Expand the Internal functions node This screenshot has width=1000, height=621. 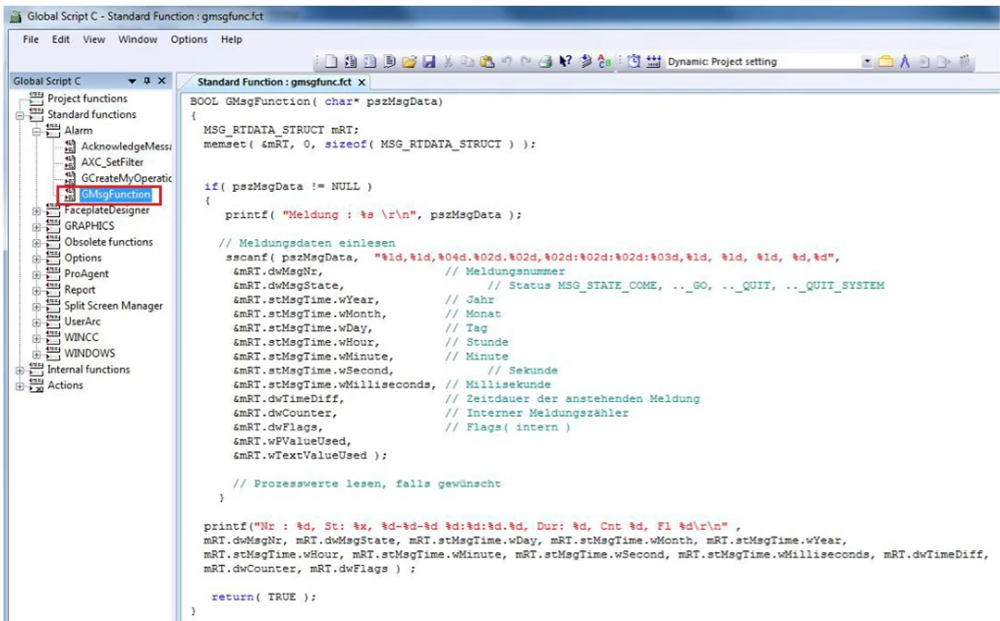pyautogui.click(x=21, y=370)
